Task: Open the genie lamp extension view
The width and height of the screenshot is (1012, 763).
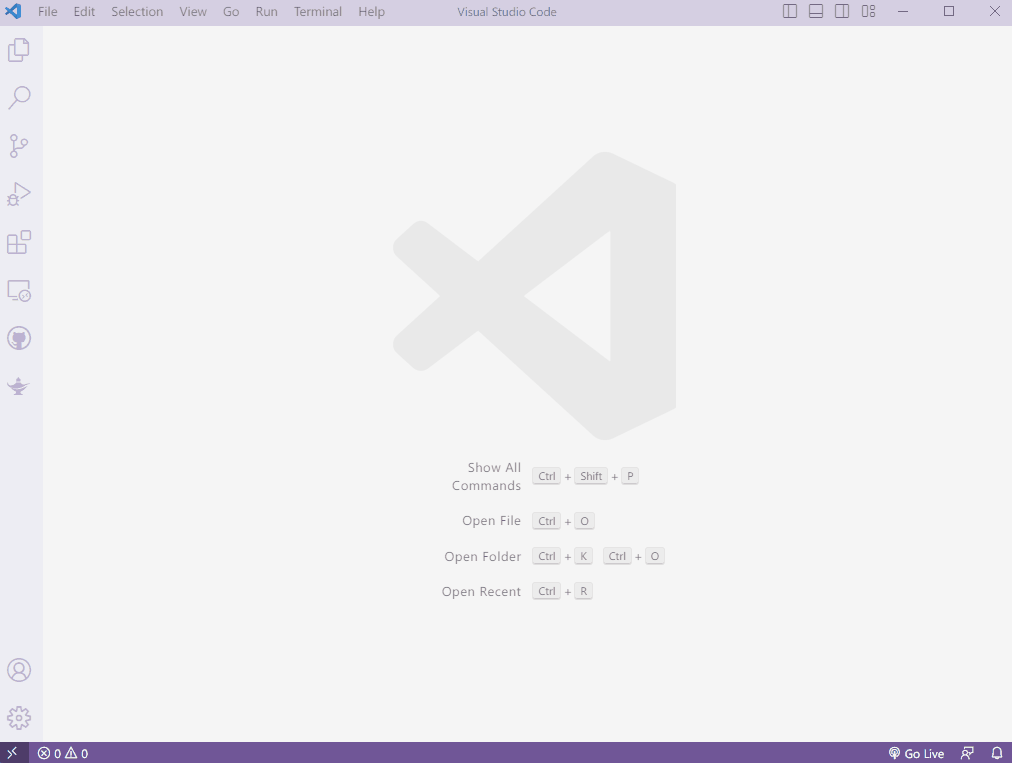Action: (x=19, y=386)
